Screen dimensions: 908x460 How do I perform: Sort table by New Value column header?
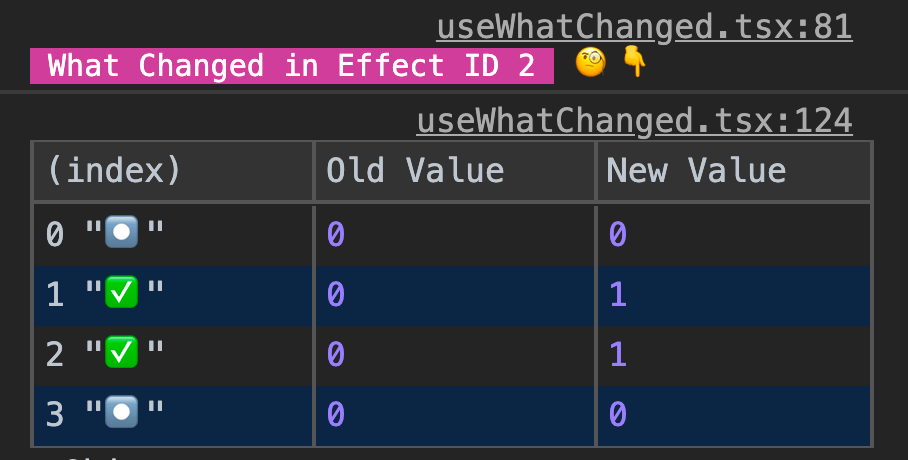[x=734, y=171]
